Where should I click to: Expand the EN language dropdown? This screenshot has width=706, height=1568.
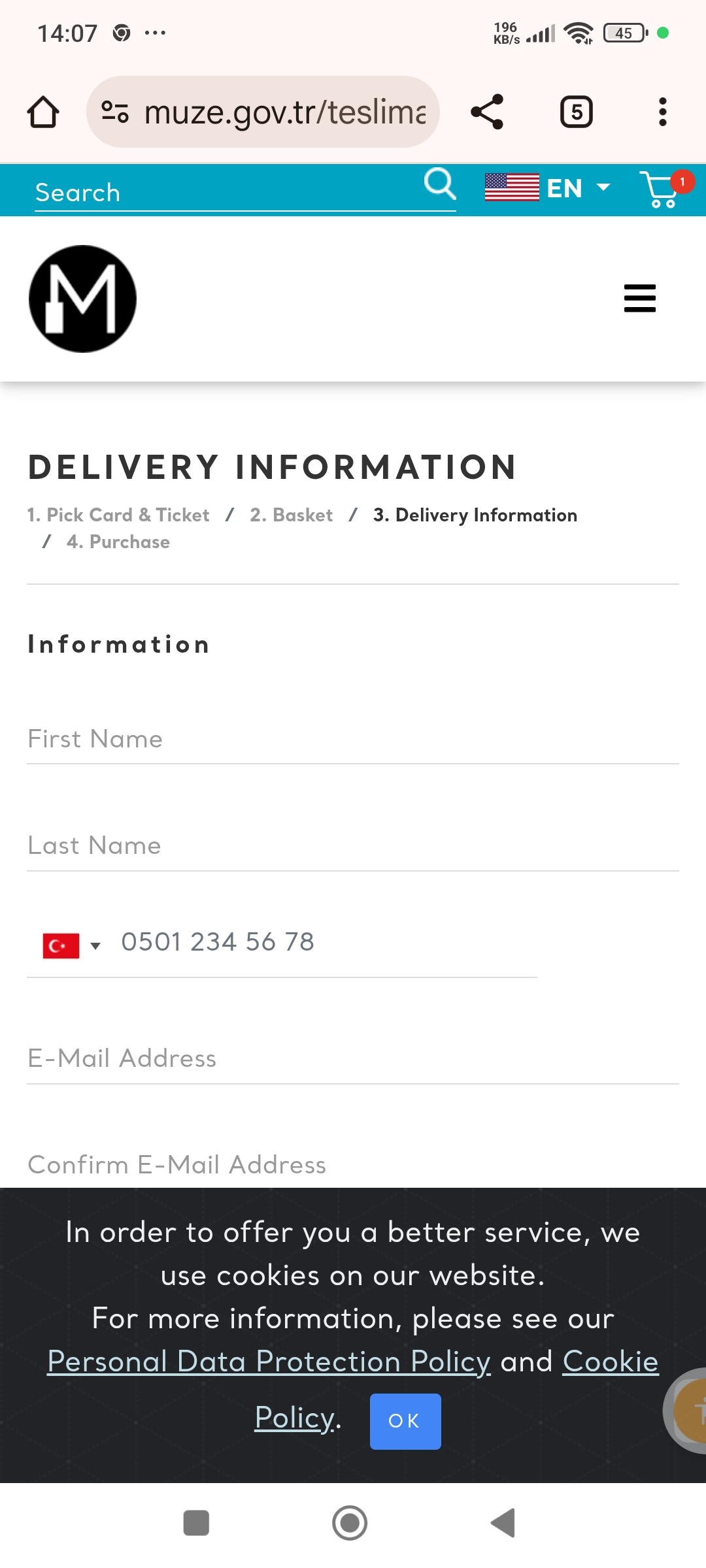click(548, 188)
